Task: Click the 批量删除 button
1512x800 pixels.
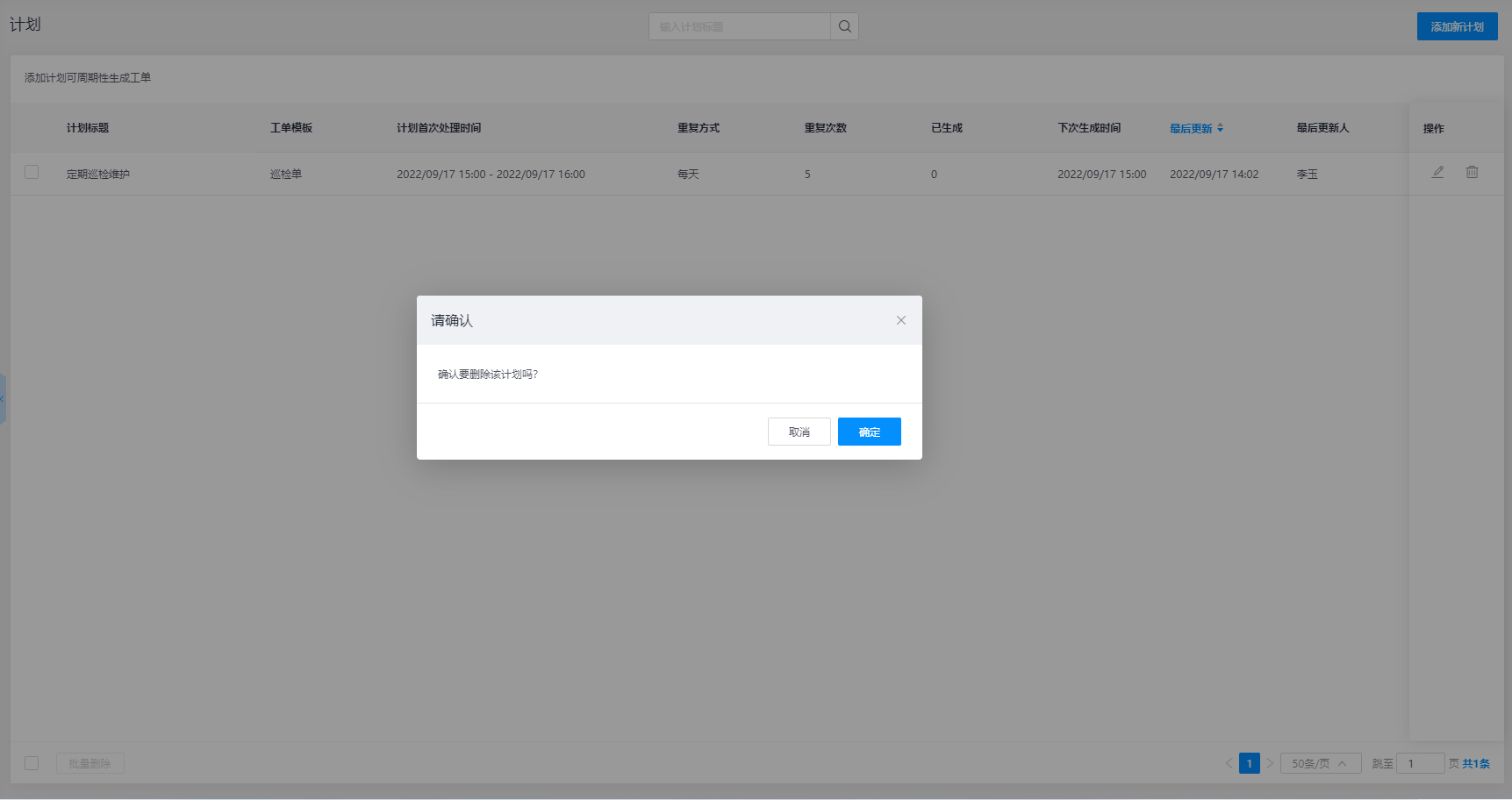Action: 90,763
